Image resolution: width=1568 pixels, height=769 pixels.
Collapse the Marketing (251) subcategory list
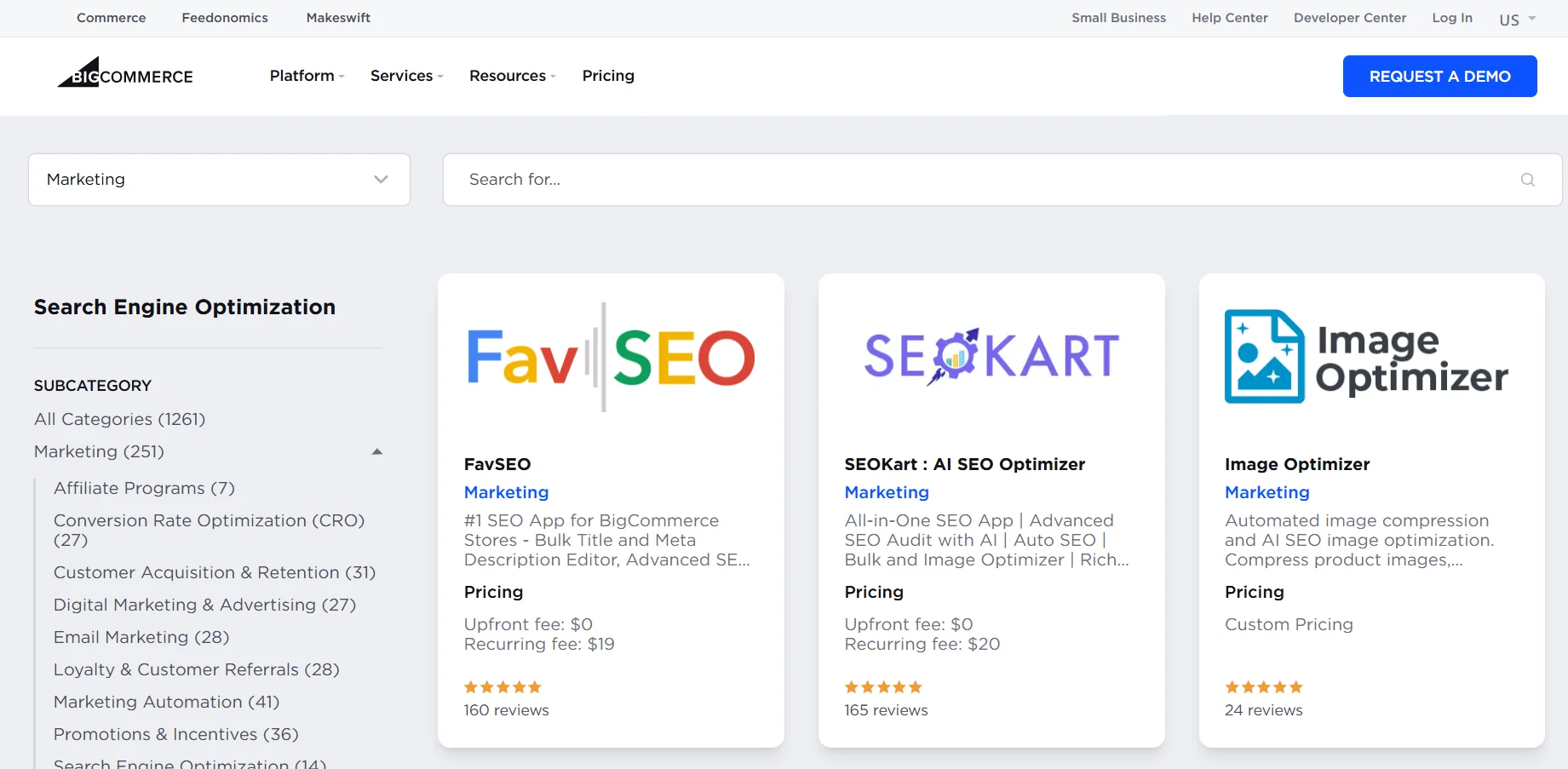pos(376,451)
